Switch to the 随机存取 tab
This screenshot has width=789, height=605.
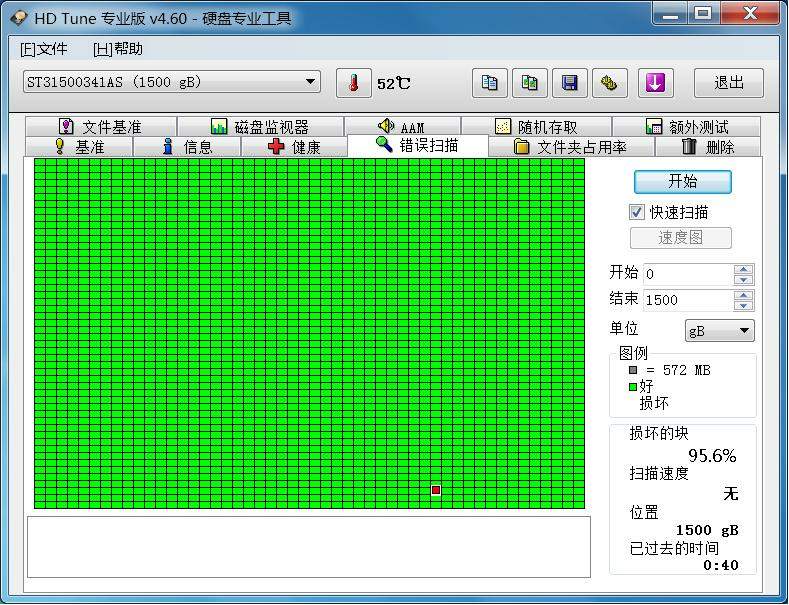(536, 126)
